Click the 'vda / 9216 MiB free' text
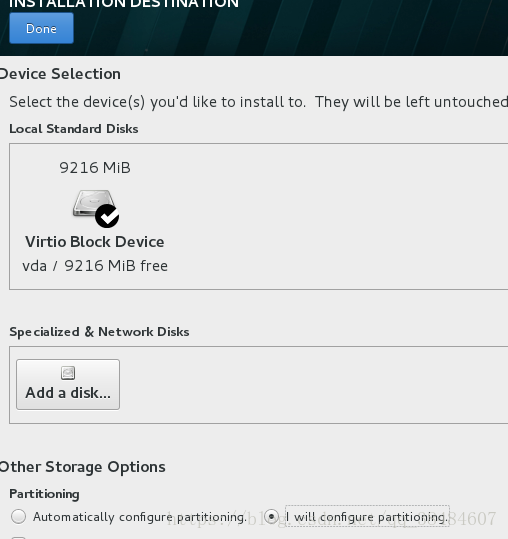Image resolution: width=508 pixels, height=539 pixels. tap(95, 266)
